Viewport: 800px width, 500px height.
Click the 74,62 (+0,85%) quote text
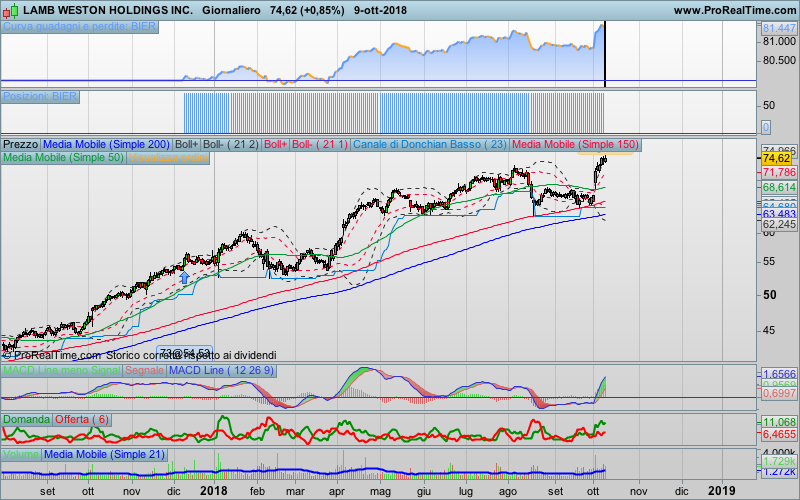[x=307, y=10]
